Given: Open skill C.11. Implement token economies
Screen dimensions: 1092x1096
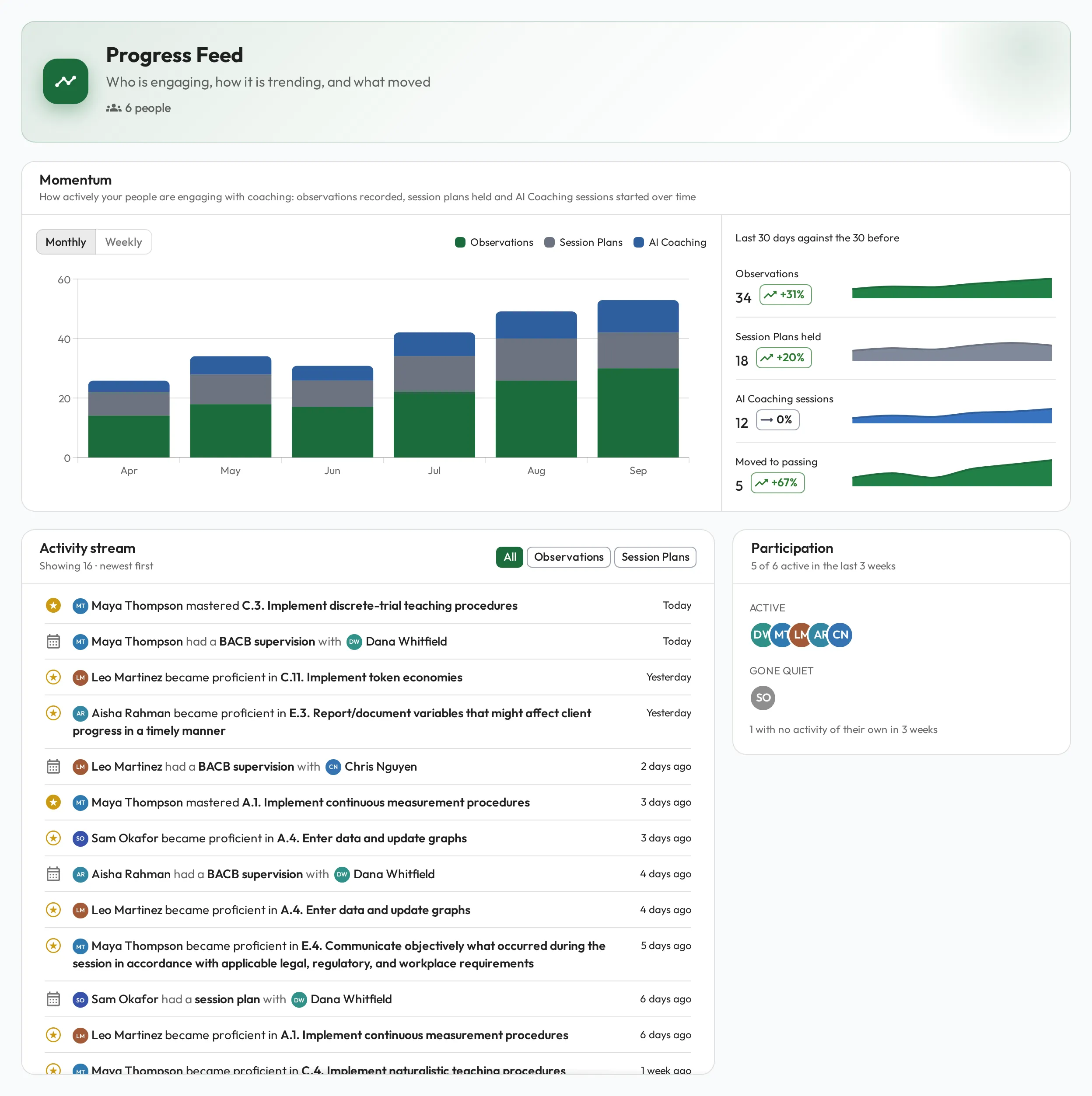Looking at the screenshot, I should point(371,677).
